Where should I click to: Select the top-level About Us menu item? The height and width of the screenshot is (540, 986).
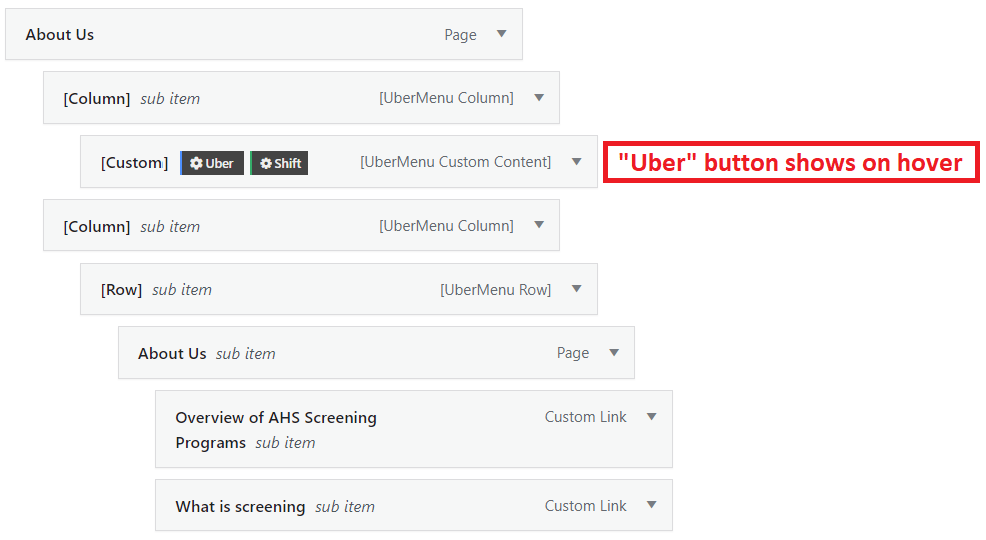pos(264,35)
